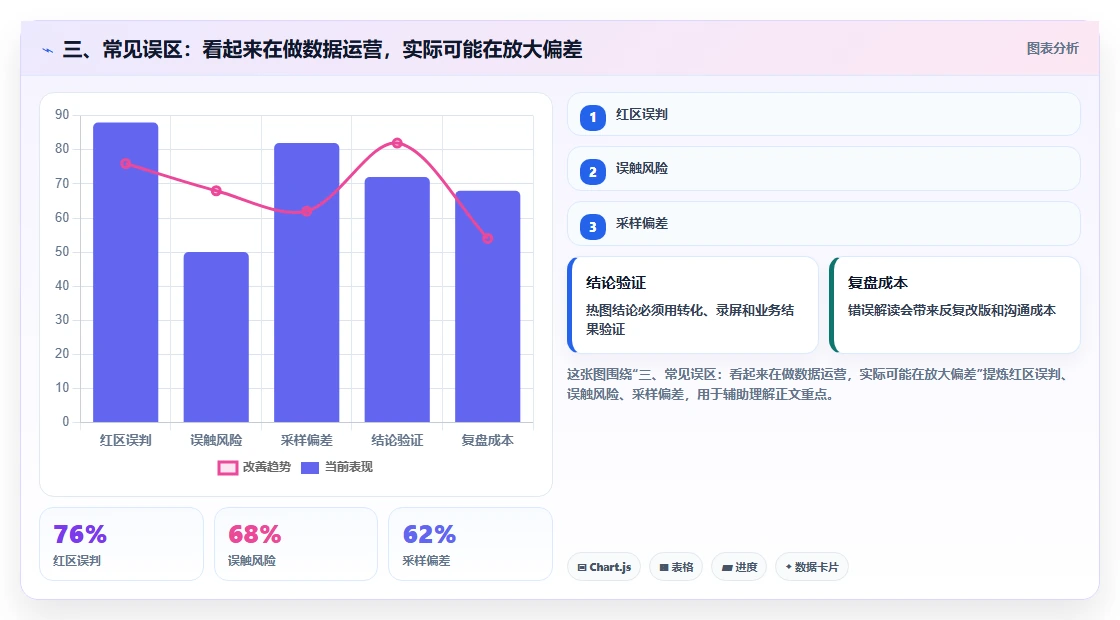Select the 采样偏差 list item
Screen dimensions: 1120x620
pyautogui.click(x=824, y=224)
